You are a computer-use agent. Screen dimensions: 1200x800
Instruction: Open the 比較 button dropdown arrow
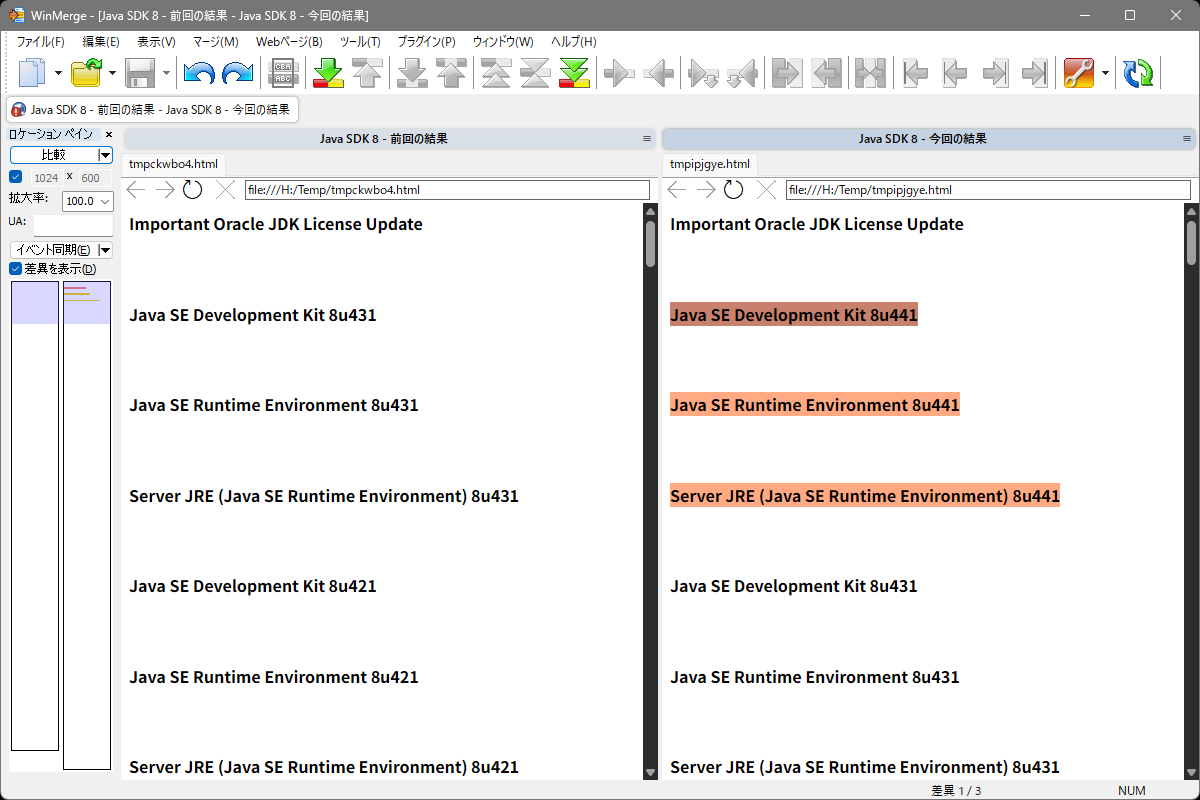(x=105, y=155)
